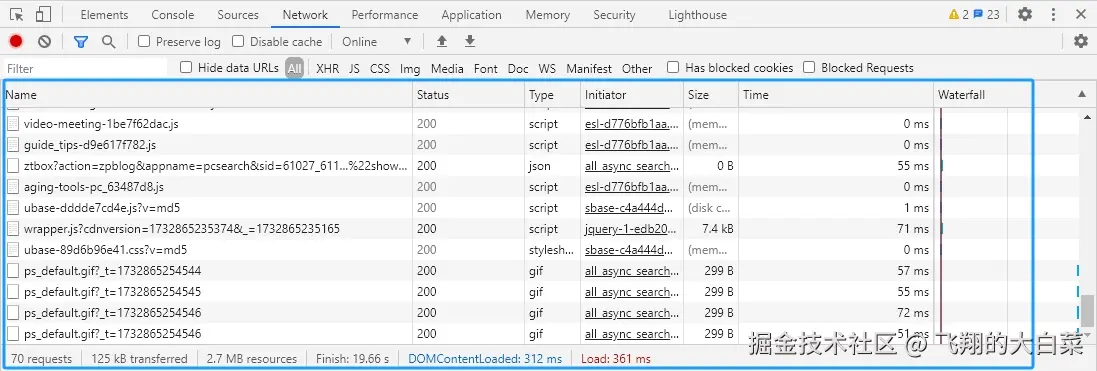Image resolution: width=1097 pixels, height=371 pixels.
Task: Filter requests by JS
Action: tap(355, 69)
